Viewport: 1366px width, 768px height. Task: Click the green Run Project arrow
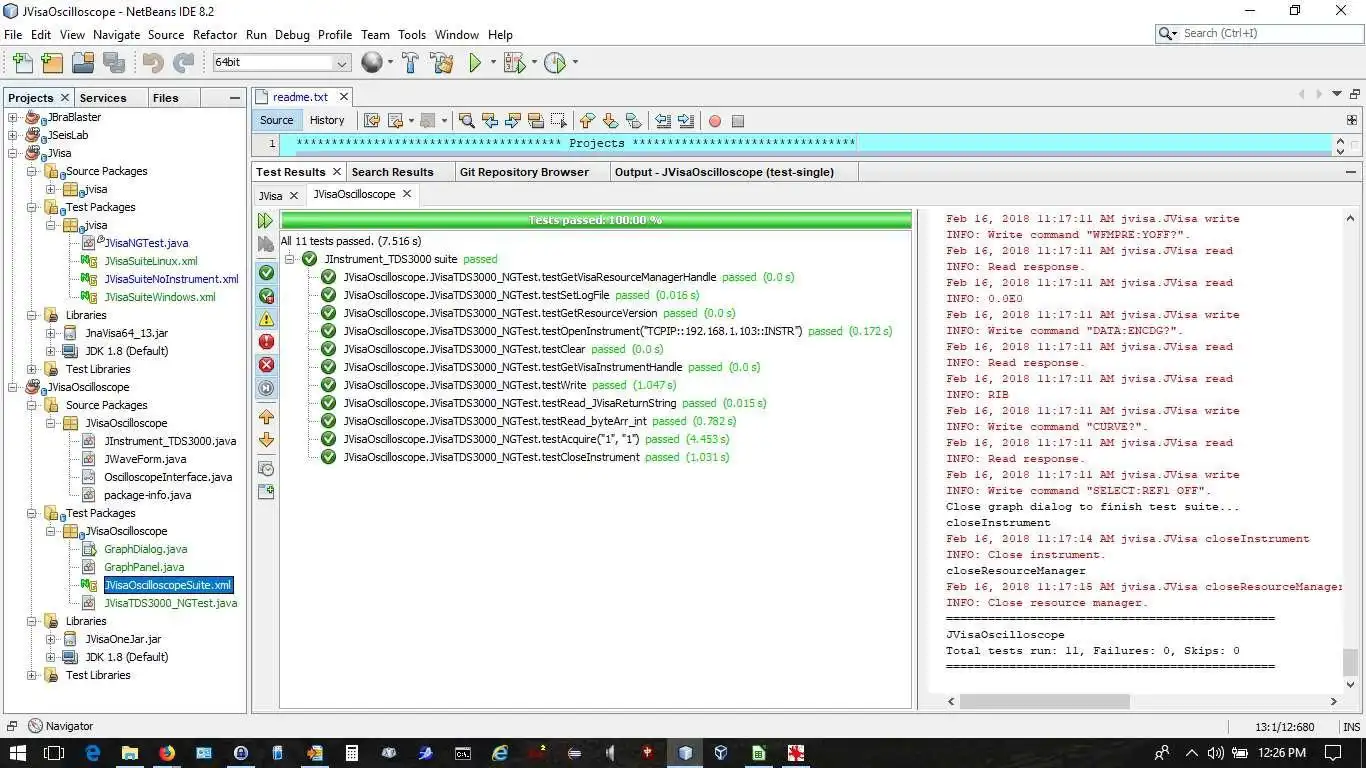tap(476, 63)
